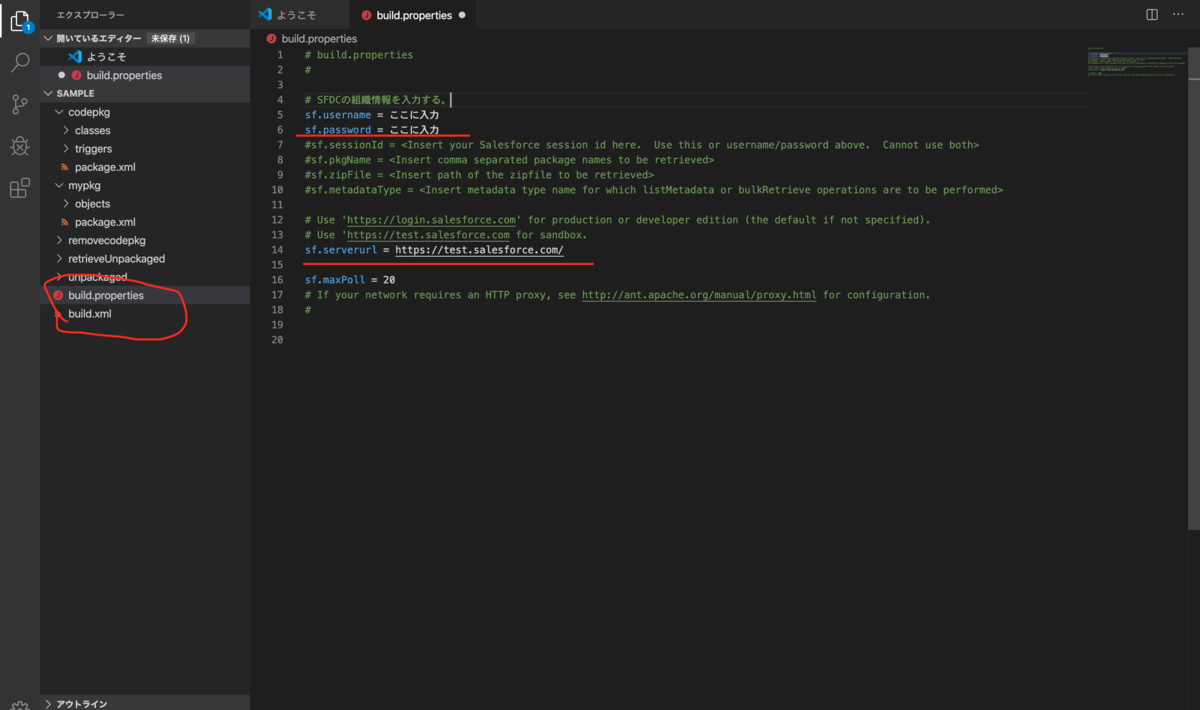Viewport: 1200px width, 710px height.
Task: Open the Manage gear icon
Action: coord(19,704)
